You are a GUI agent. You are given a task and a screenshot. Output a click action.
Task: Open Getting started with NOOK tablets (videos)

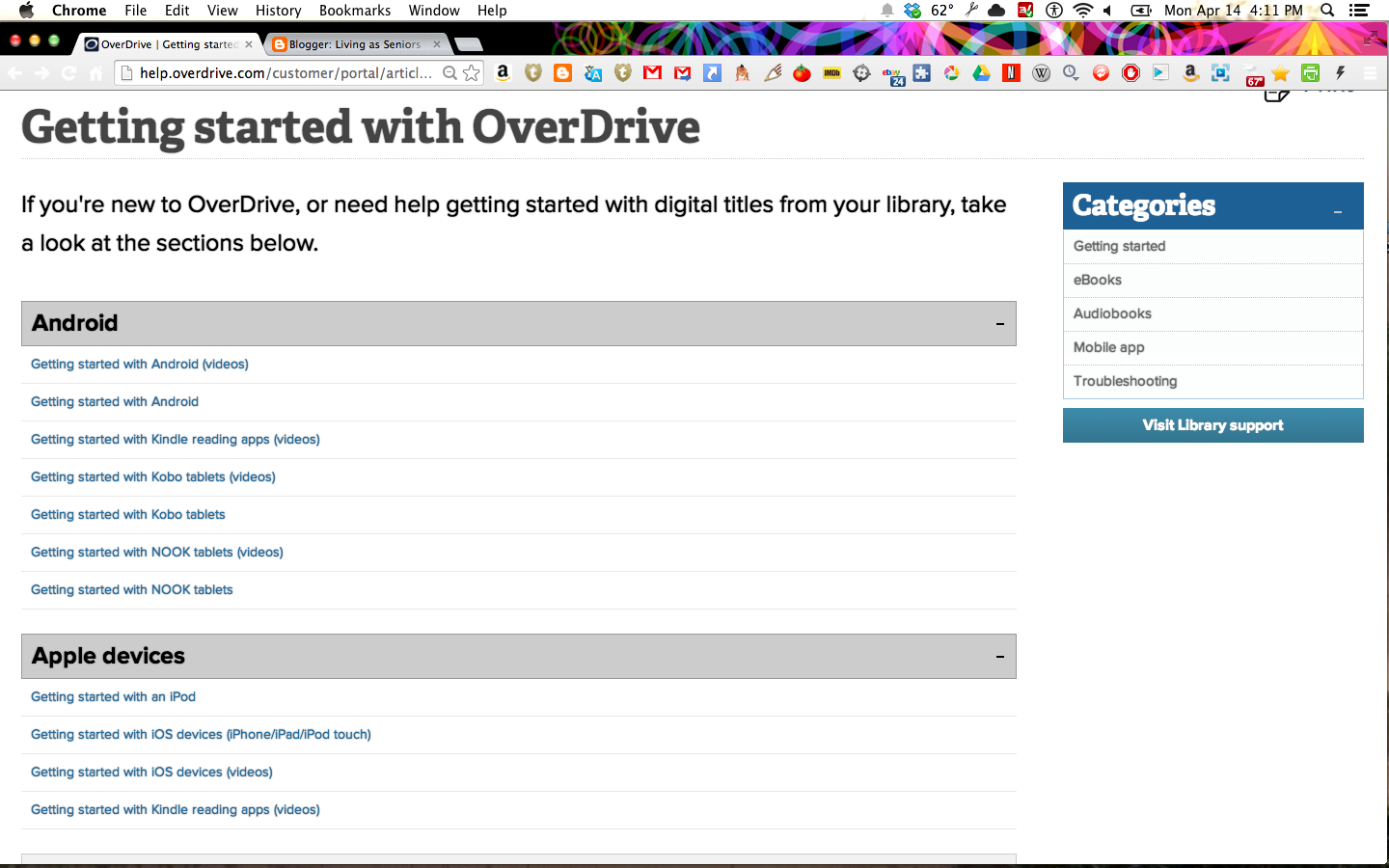157,553
